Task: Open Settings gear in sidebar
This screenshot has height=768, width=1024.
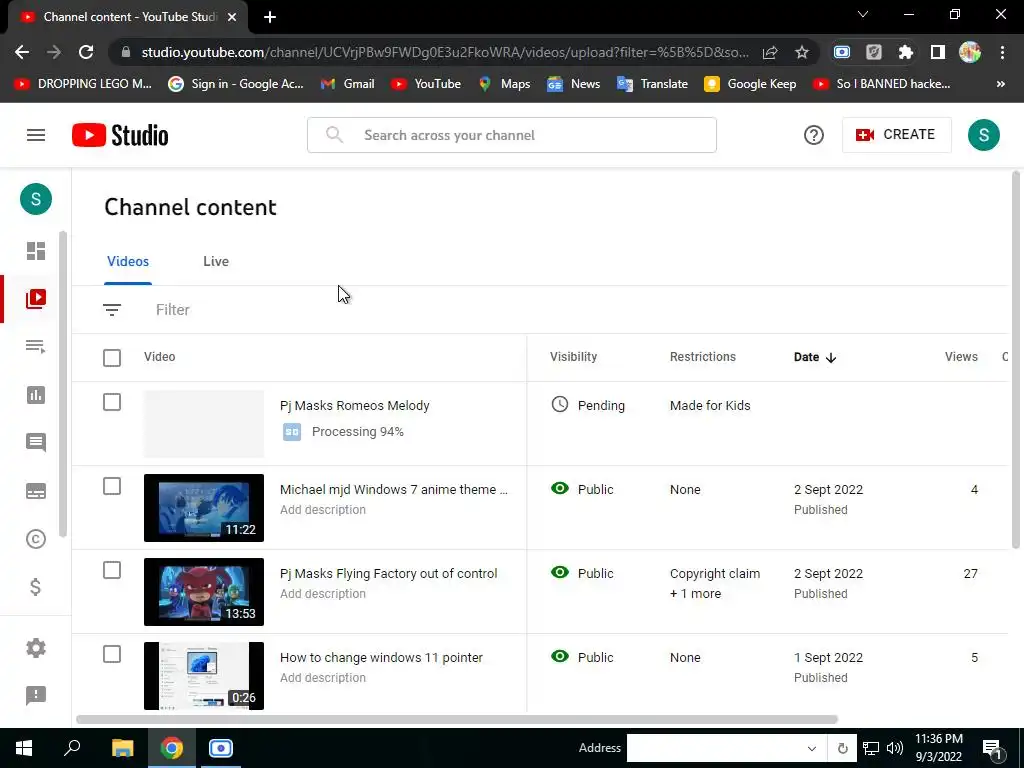Action: click(x=36, y=648)
